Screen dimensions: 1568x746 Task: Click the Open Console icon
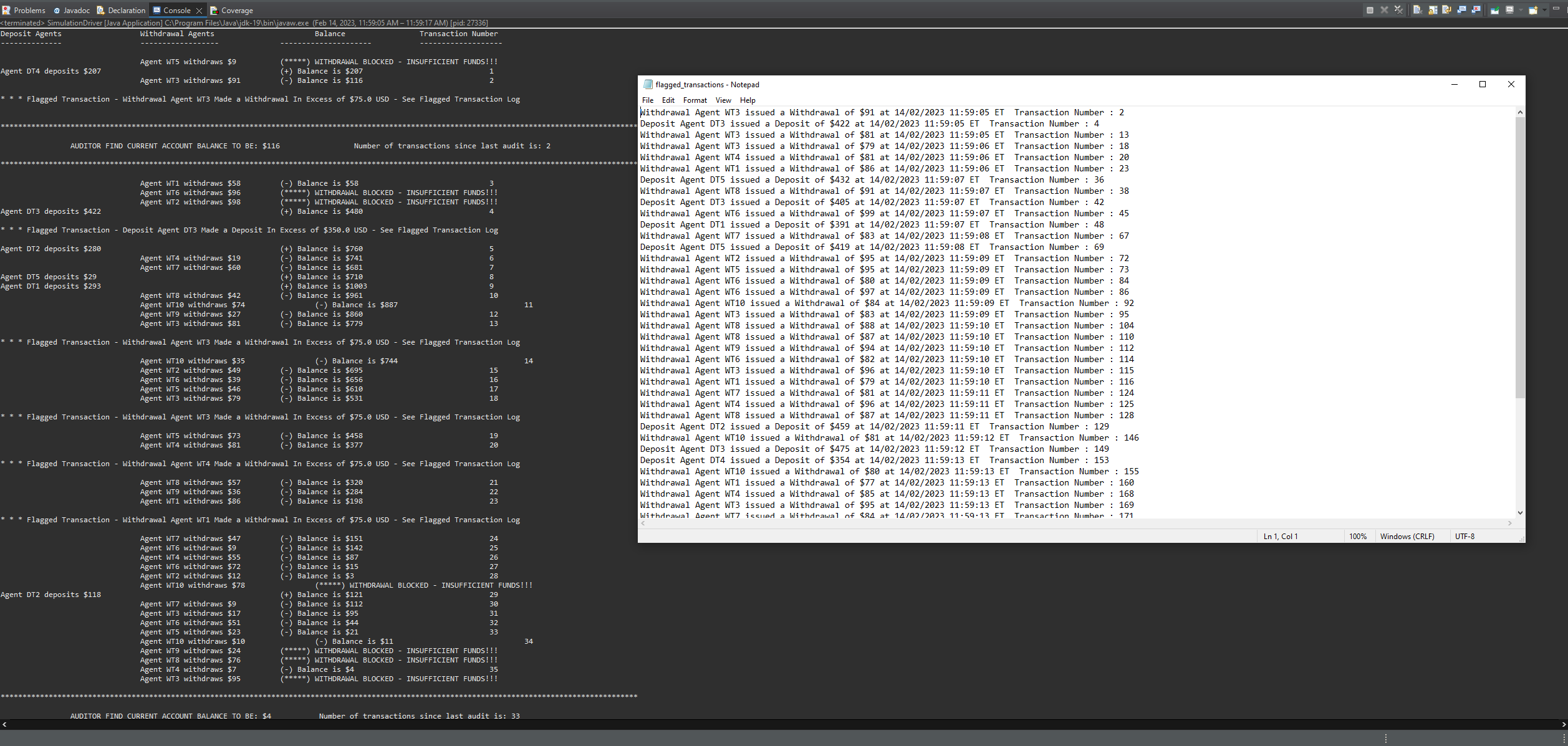[1533, 10]
